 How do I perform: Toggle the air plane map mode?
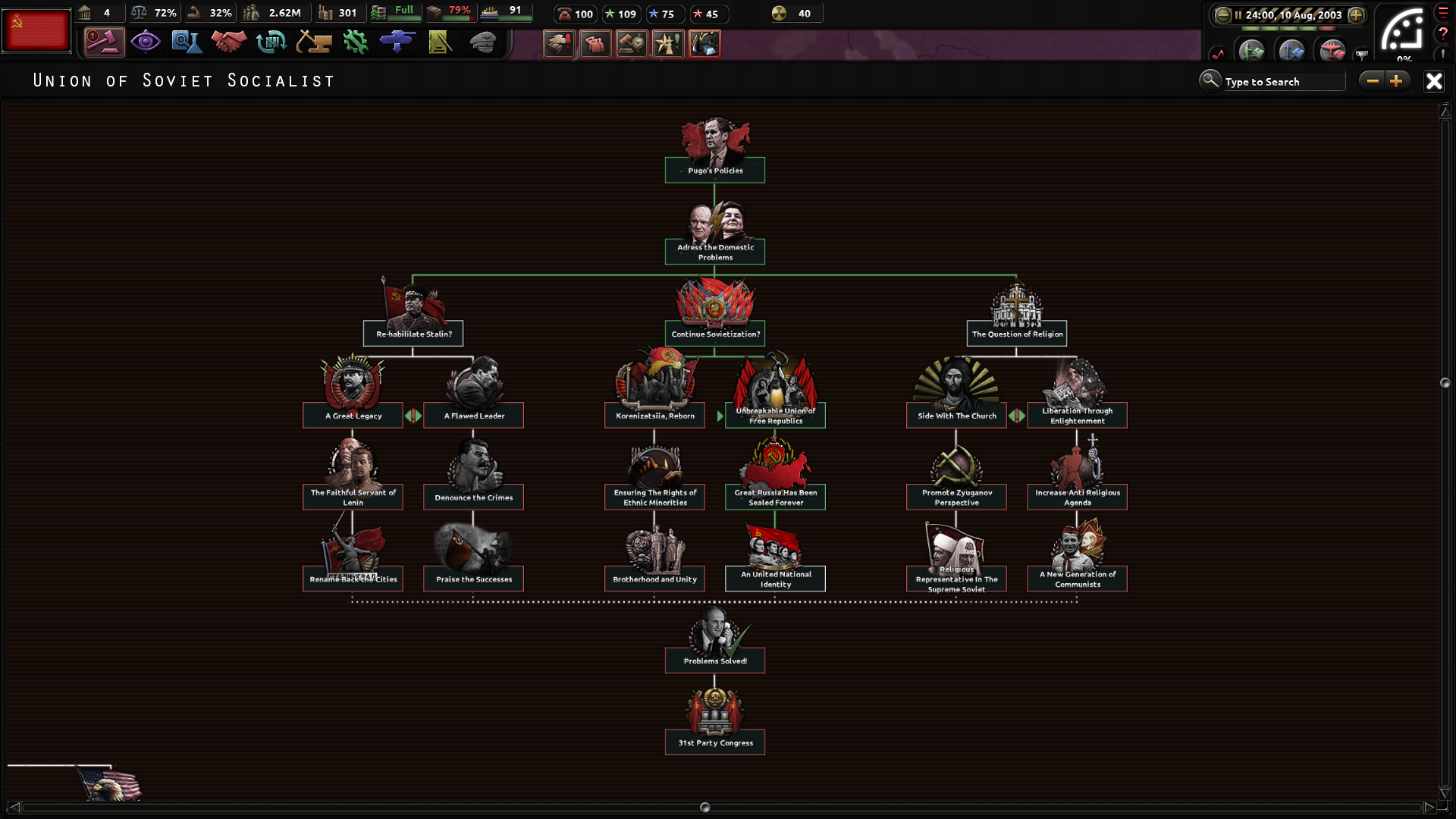pyautogui.click(x=1332, y=52)
